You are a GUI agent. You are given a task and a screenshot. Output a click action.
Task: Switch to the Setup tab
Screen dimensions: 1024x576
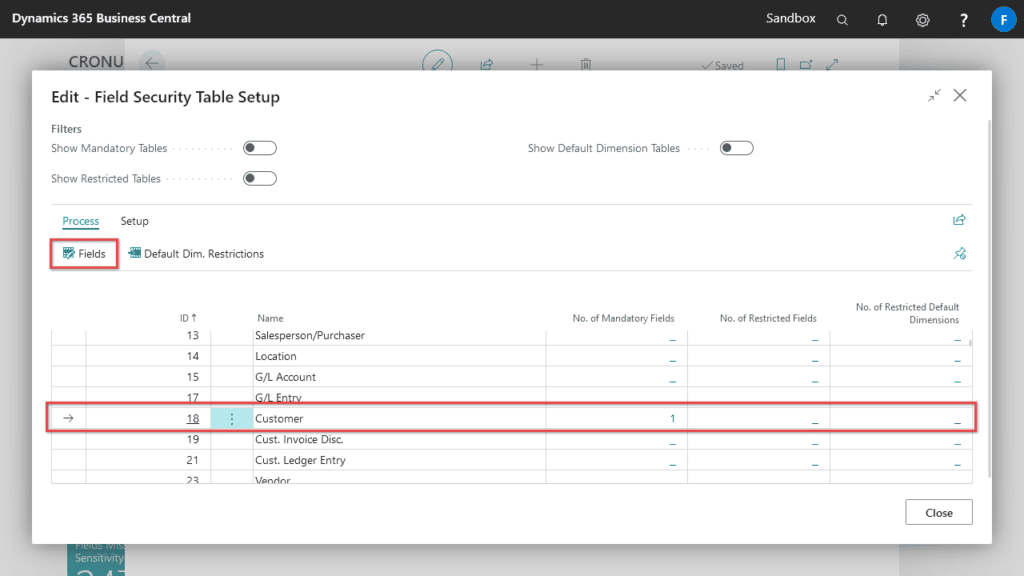point(134,221)
